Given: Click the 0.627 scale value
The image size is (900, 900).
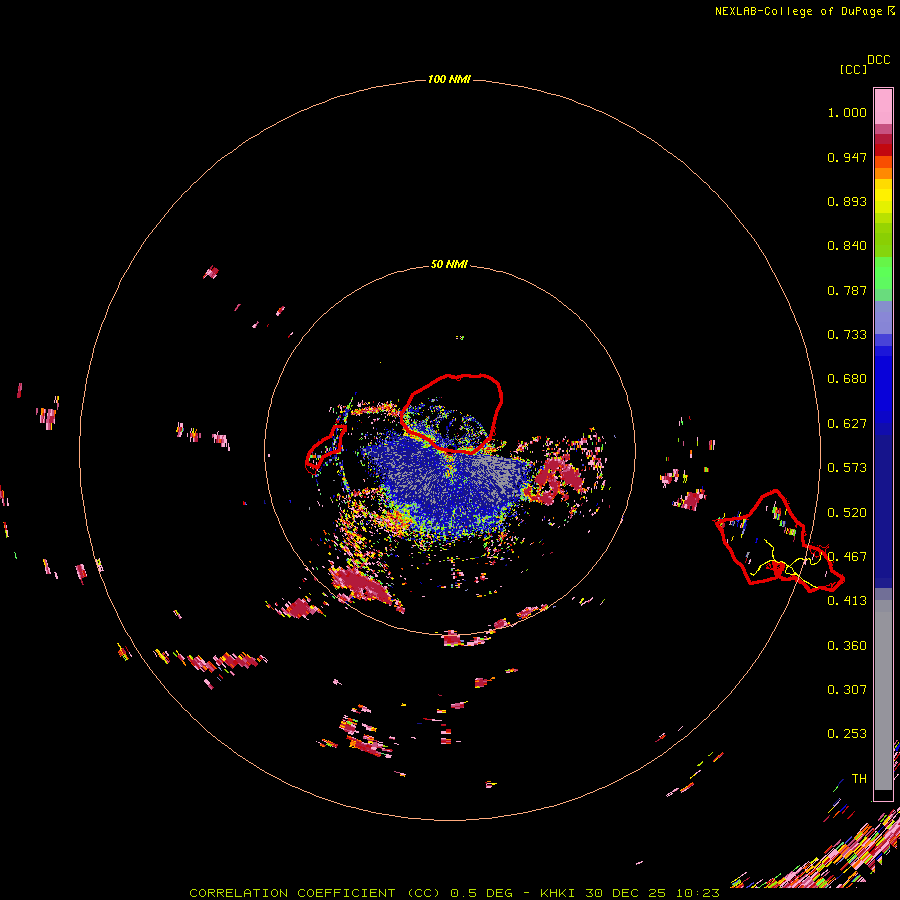Looking at the screenshot, I should 847,424.
